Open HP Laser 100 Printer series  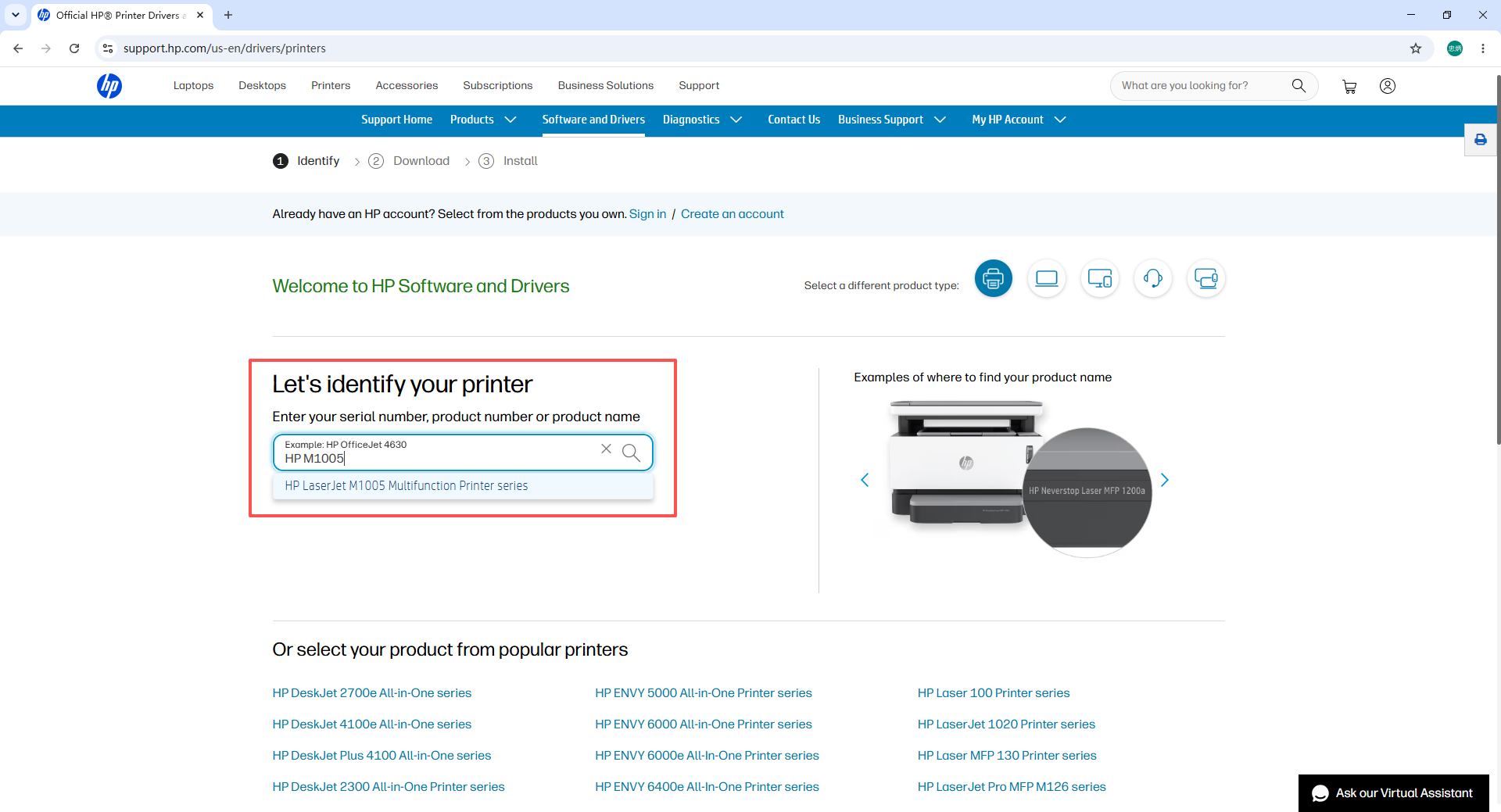pos(994,693)
